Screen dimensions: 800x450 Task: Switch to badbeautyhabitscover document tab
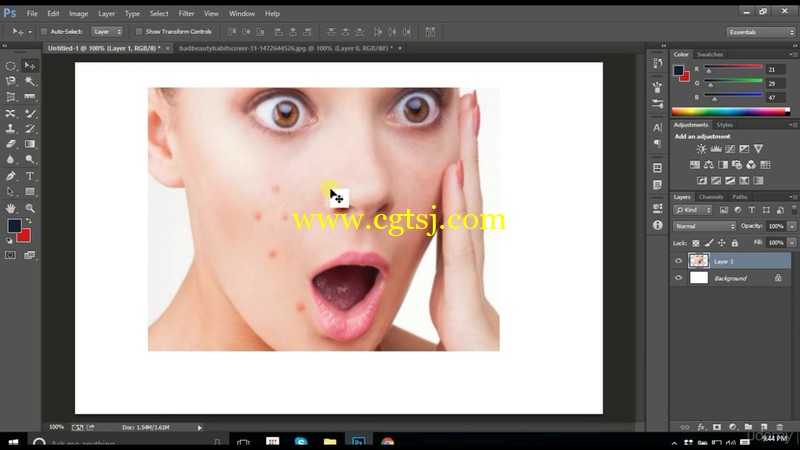pyautogui.click(x=286, y=48)
